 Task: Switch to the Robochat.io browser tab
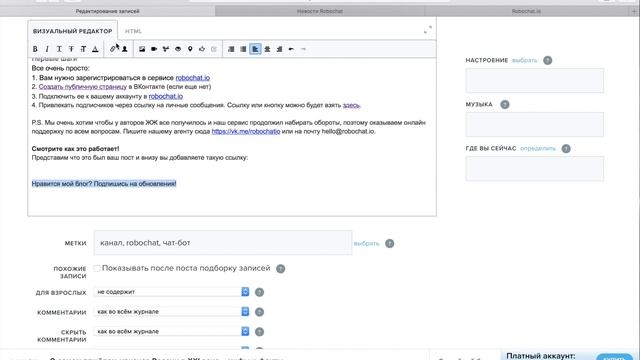coord(526,11)
